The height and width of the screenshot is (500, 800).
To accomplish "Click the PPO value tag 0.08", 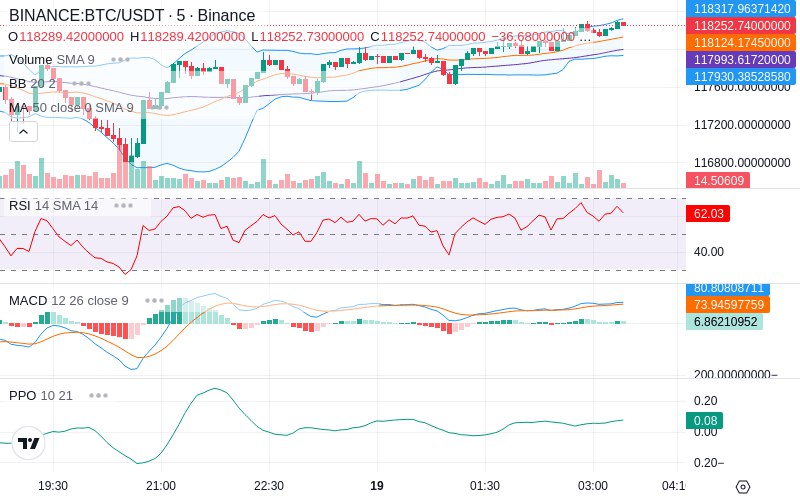I will coord(705,420).
